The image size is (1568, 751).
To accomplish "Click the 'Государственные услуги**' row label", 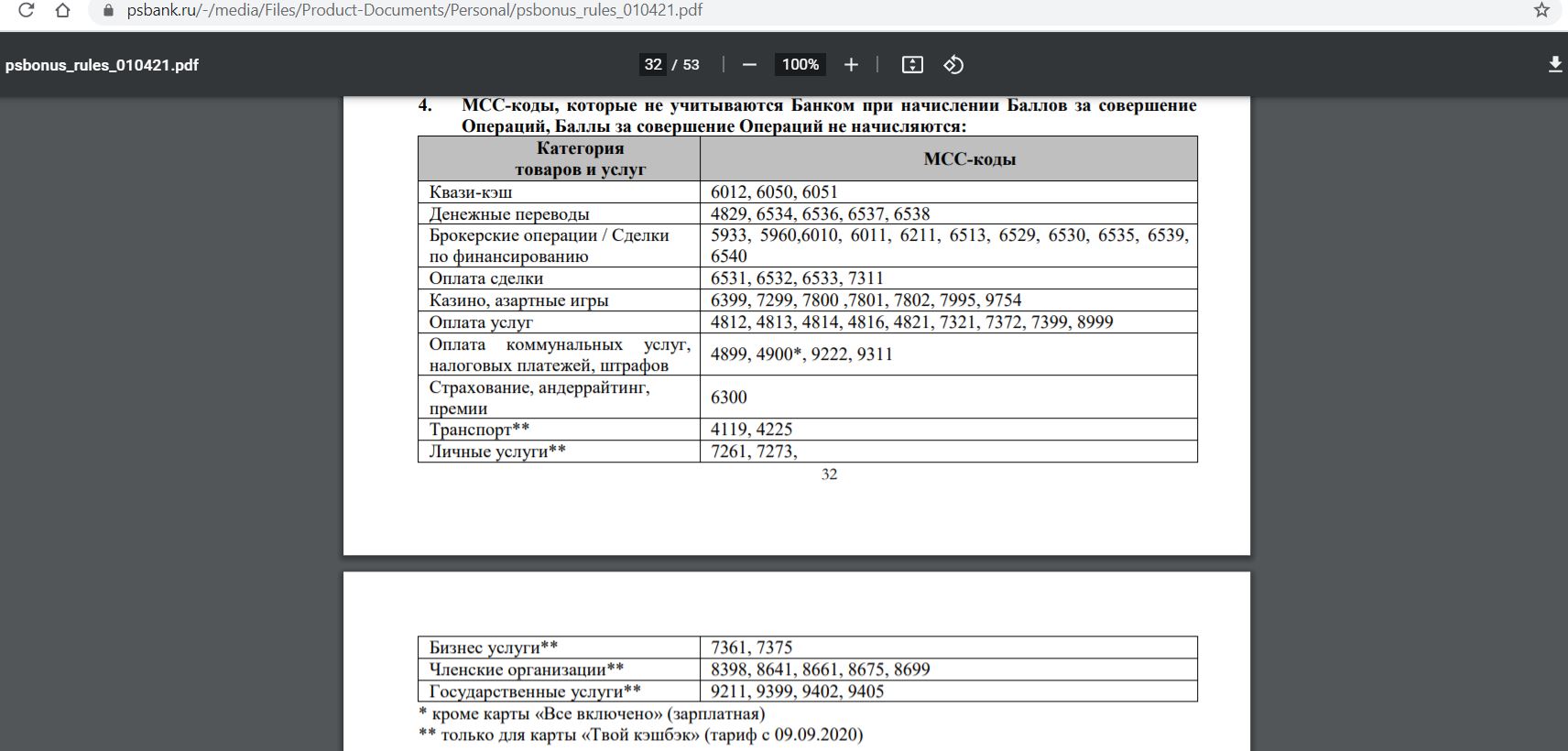I will (535, 691).
